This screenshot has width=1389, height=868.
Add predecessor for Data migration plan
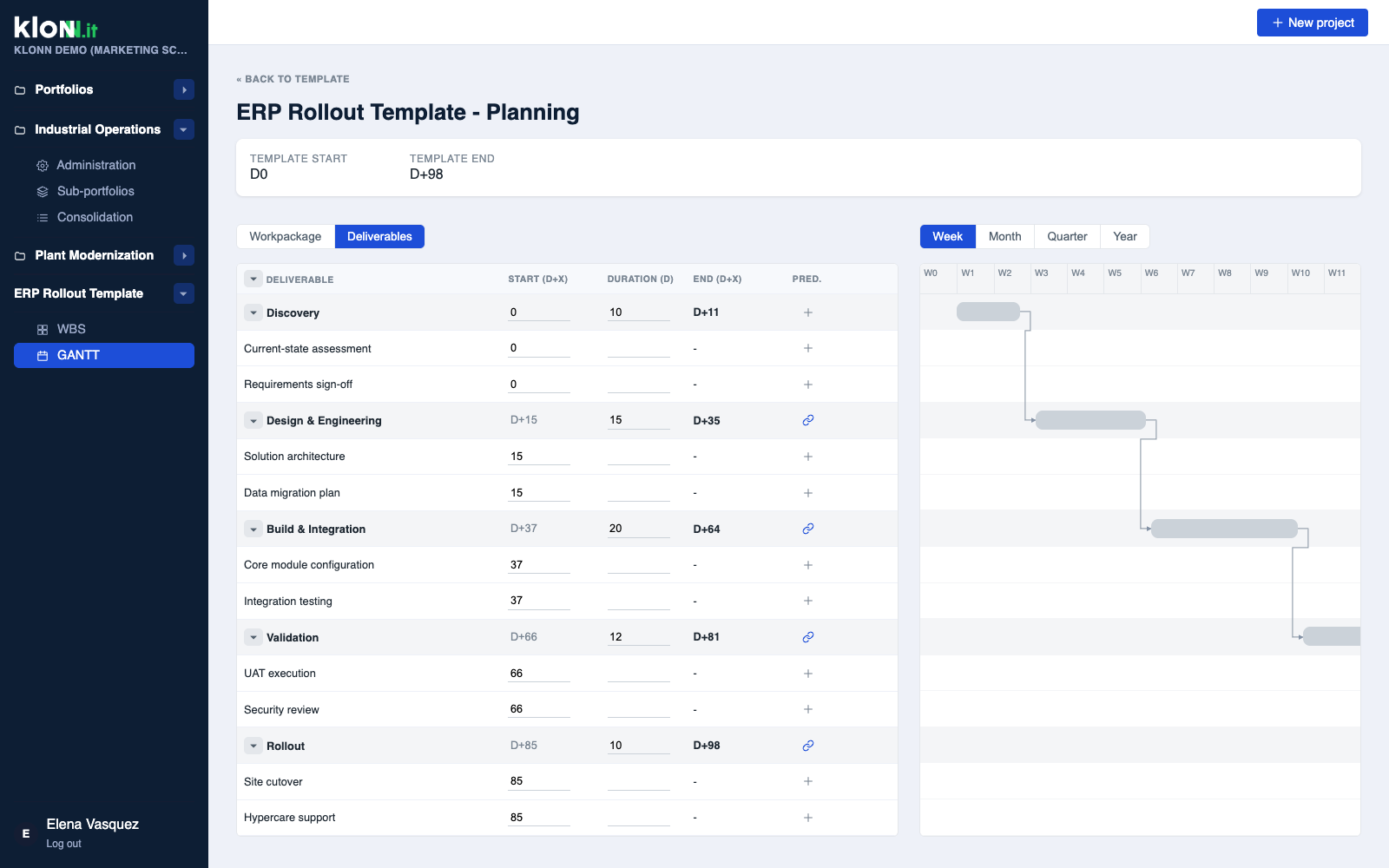click(x=808, y=493)
